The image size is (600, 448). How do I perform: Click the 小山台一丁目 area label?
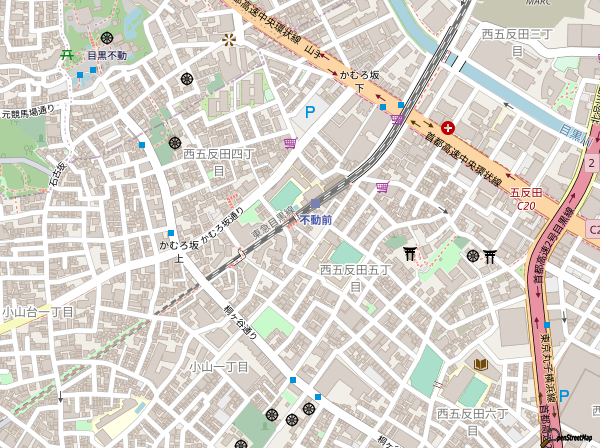(x=38, y=312)
